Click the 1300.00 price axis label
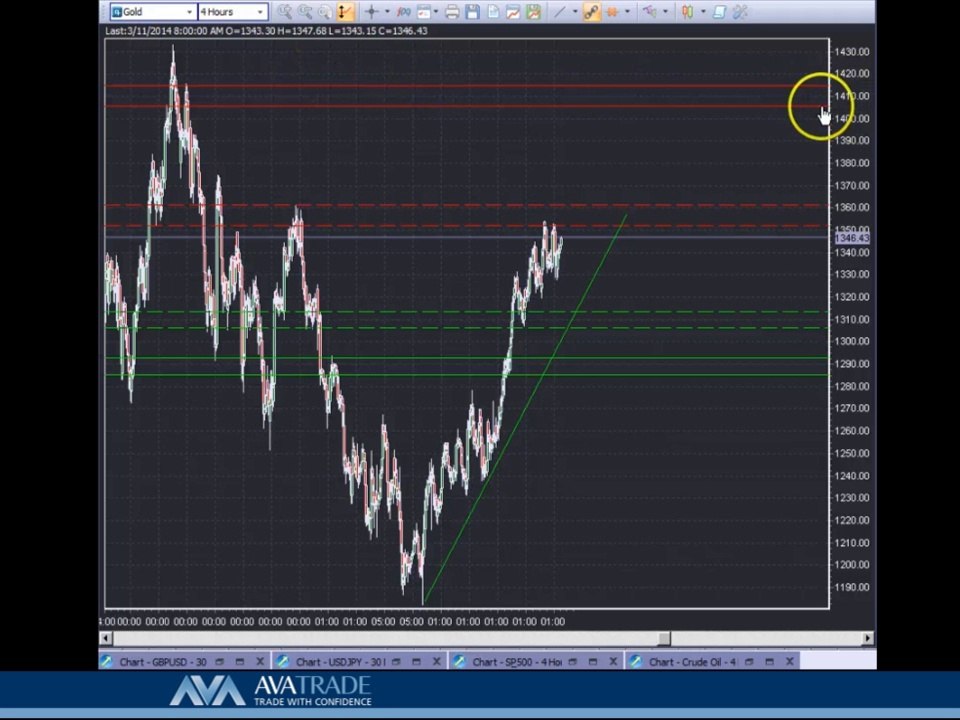960x720 pixels. pyautogui.click(x=852, y=341)
